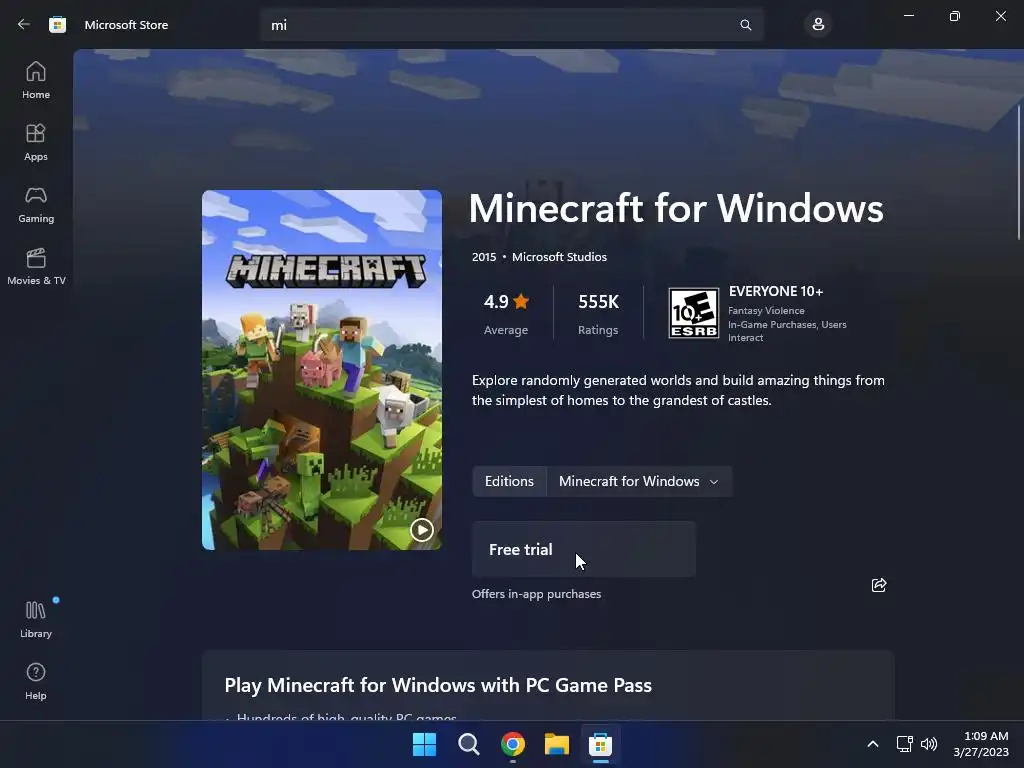Click 'Offers in-app purchases' text
This screenshot has width=1024, height=768.
[x=536, y=594]
